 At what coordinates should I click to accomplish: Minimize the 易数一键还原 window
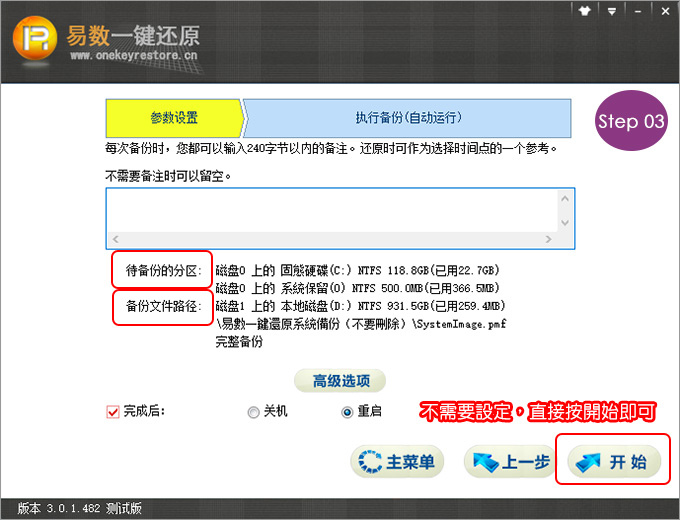click(x=638, y=11)
